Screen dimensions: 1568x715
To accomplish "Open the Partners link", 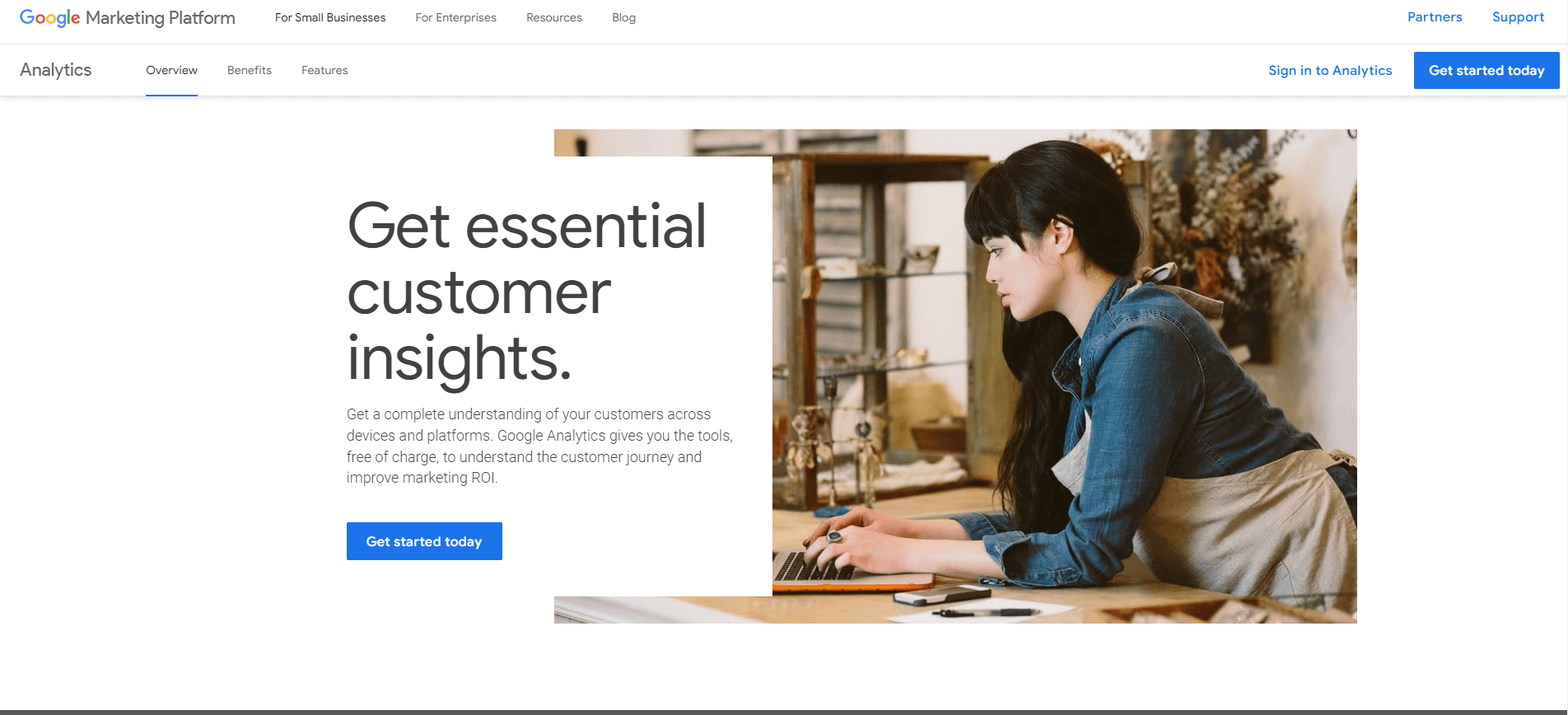I will pyautogui.click(x=1435, y=17).
